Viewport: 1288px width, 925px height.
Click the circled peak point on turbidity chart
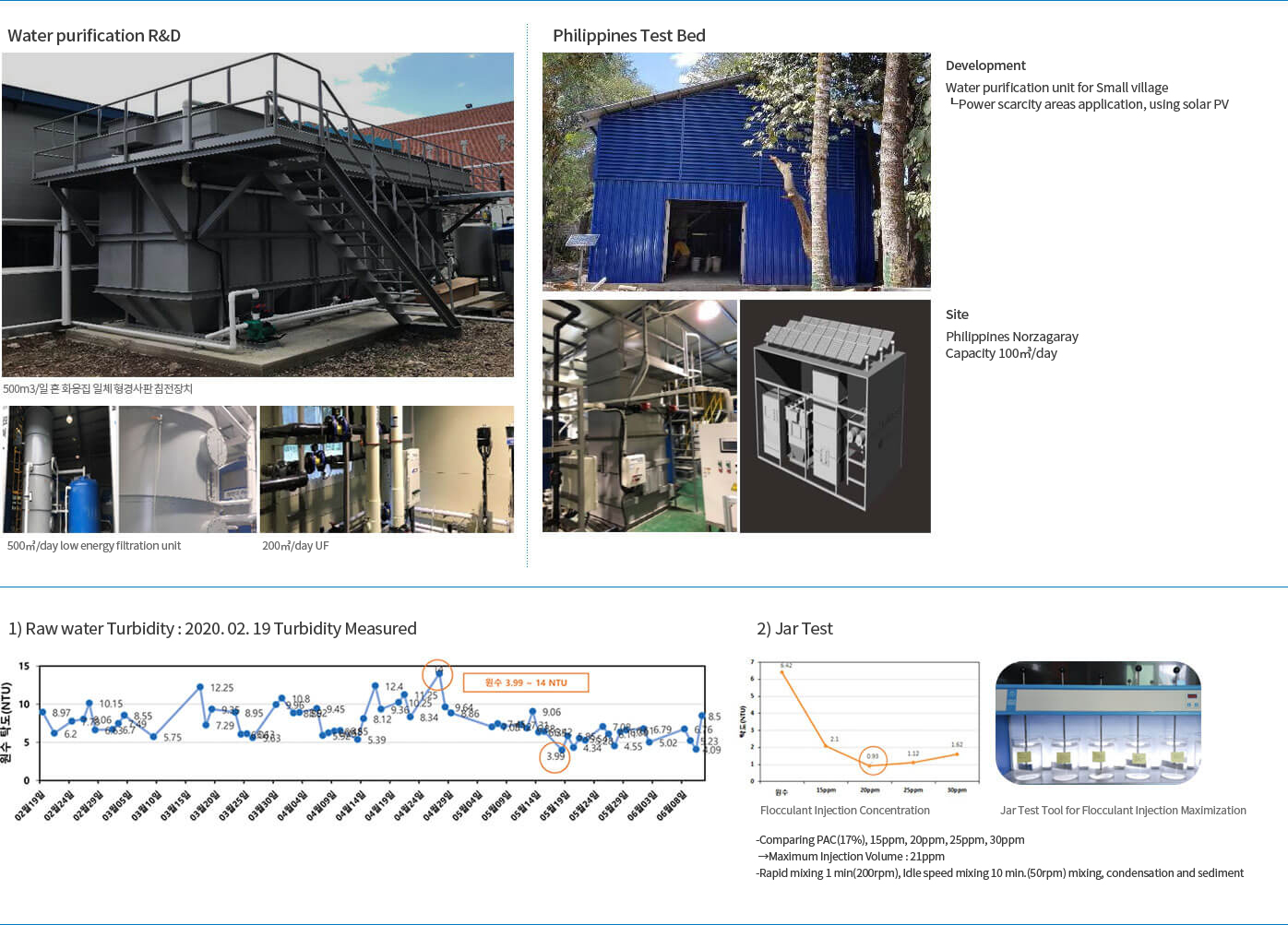tap(437, 673)
